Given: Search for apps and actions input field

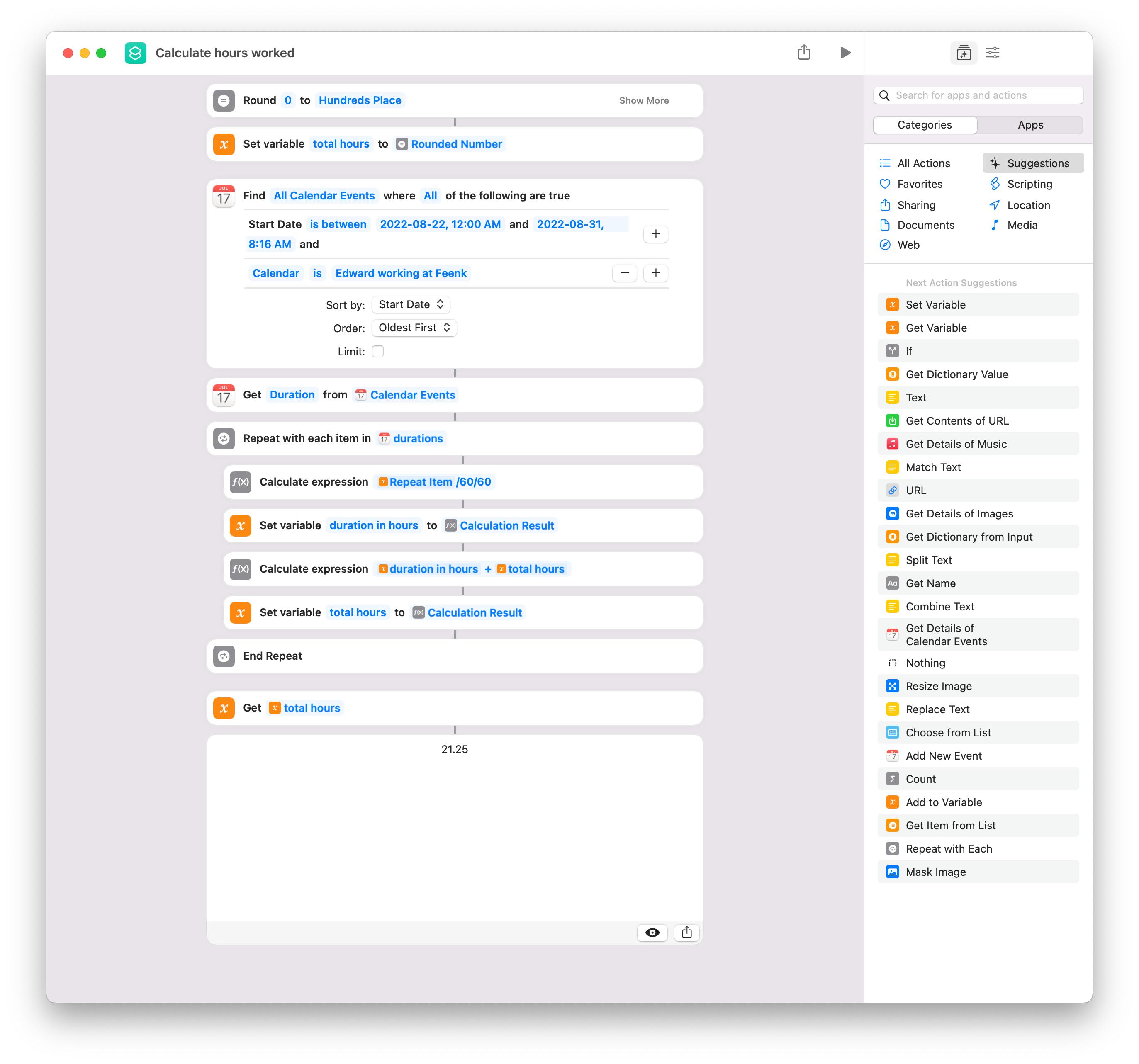Looking at the screenshot, I should (x=981, y=96).
